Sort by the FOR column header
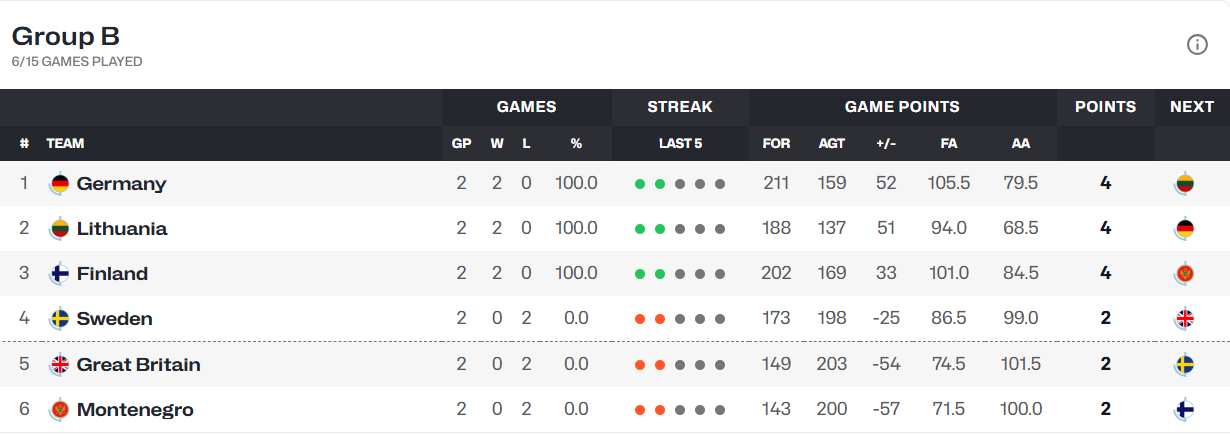The height and width of the screenshot is (435, 1230). 776,143
